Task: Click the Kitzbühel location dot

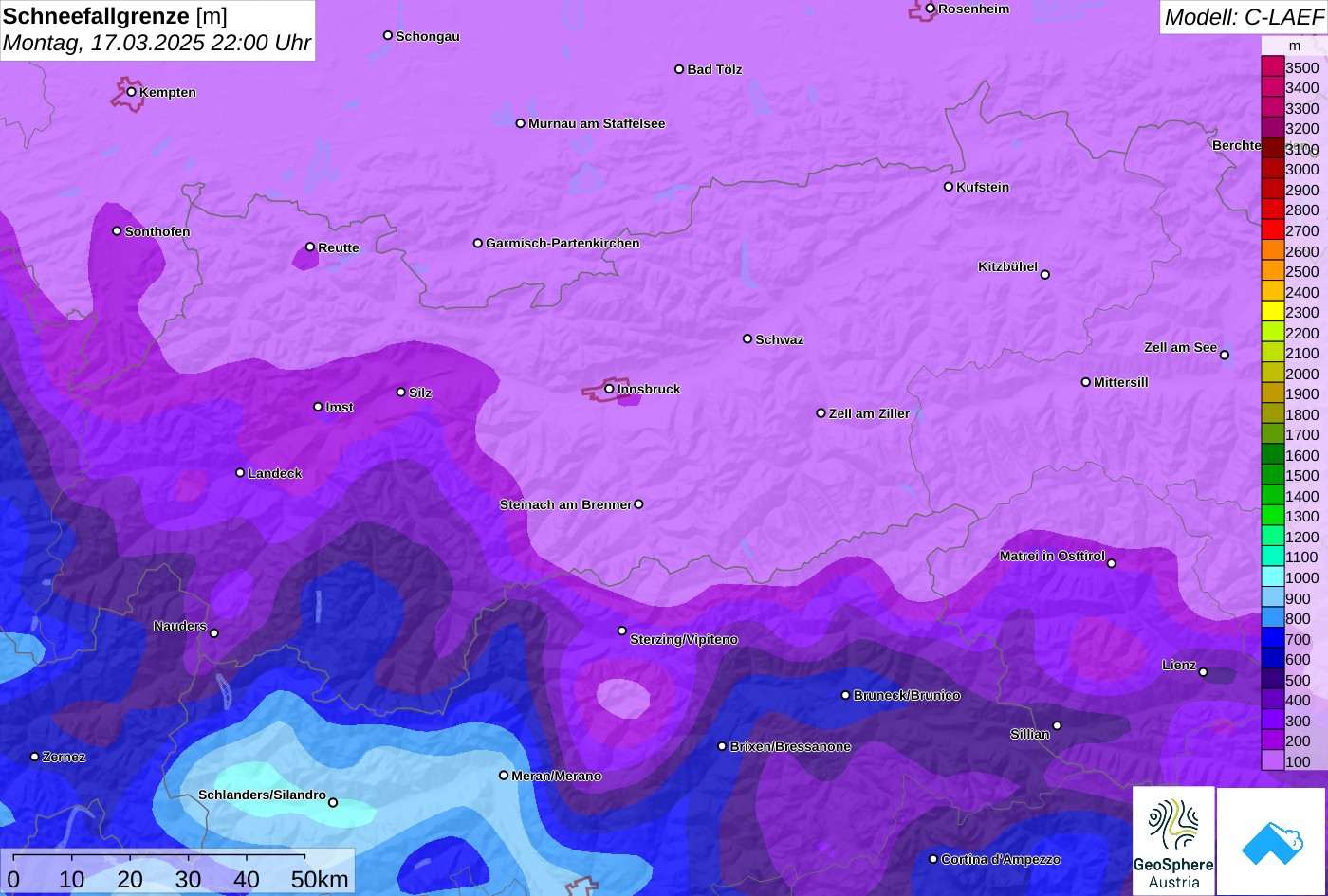Action: point(1045,275)
